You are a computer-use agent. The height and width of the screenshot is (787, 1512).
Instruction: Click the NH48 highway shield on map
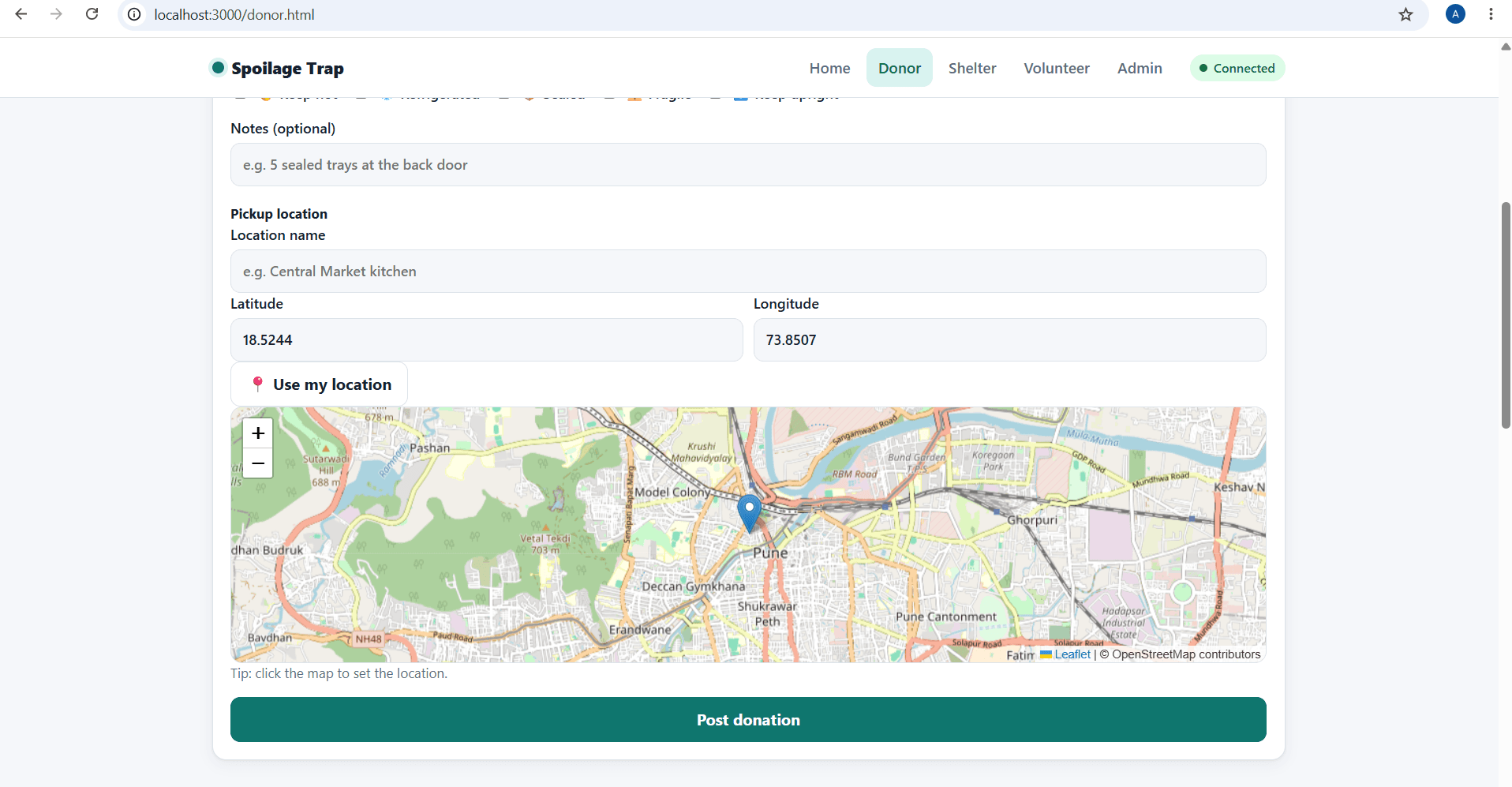tap(369, 639)
